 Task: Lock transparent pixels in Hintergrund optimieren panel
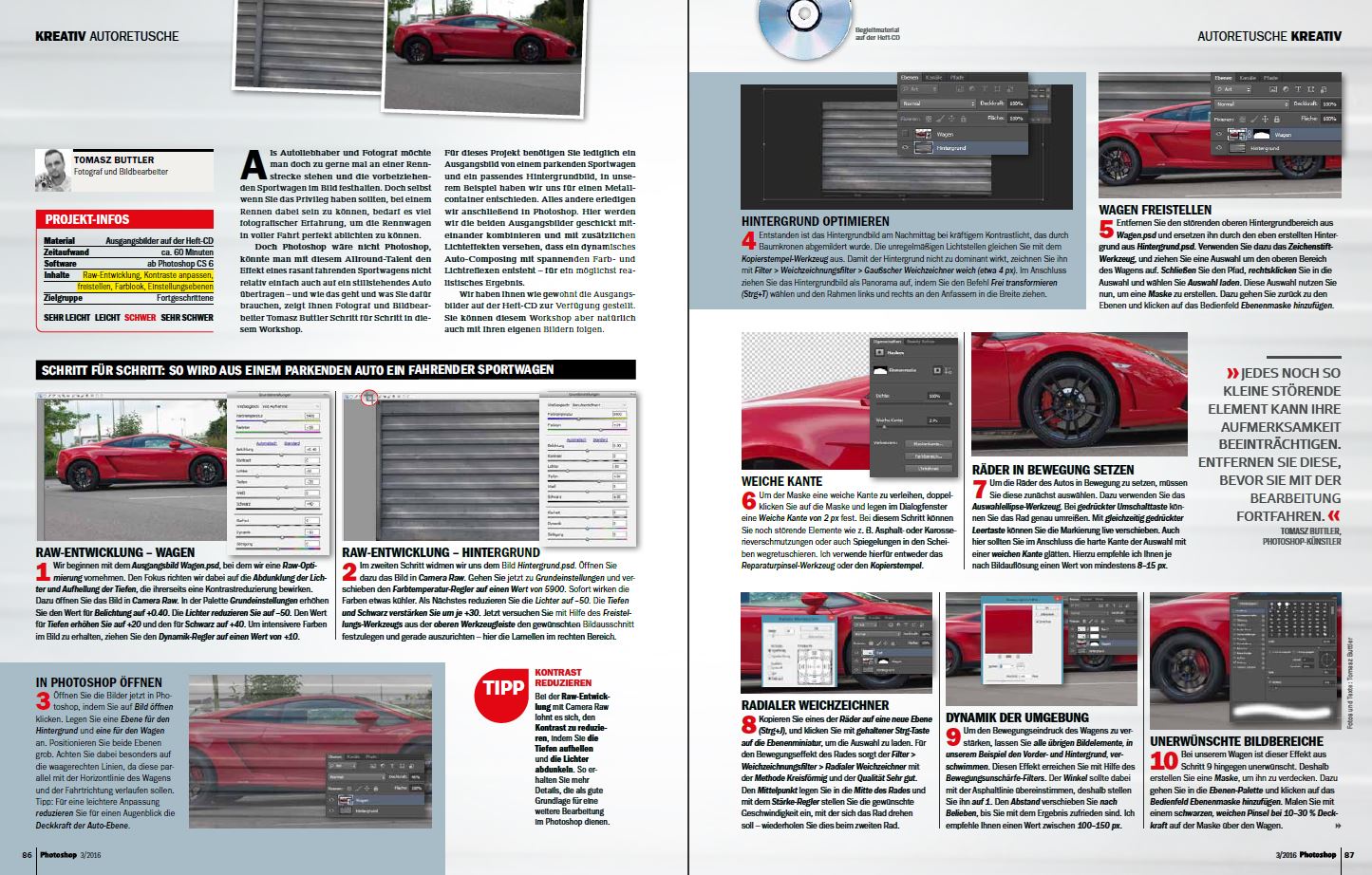coord(929,119)
